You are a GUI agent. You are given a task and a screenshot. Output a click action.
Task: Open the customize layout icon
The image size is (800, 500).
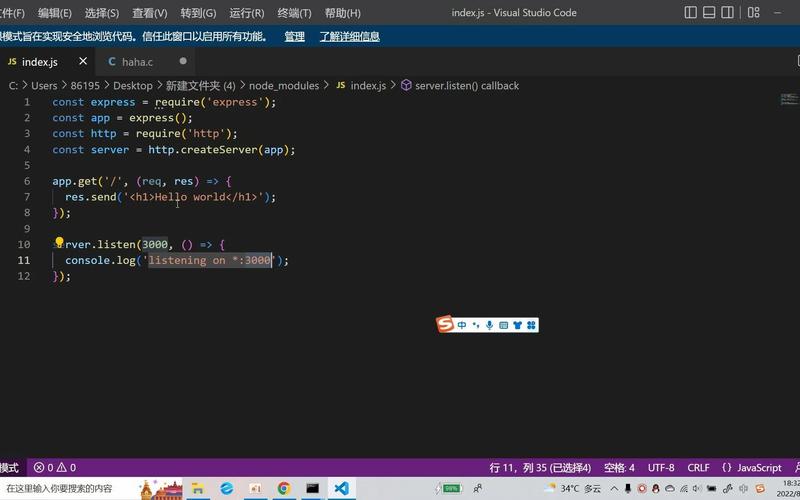point(754,12)
